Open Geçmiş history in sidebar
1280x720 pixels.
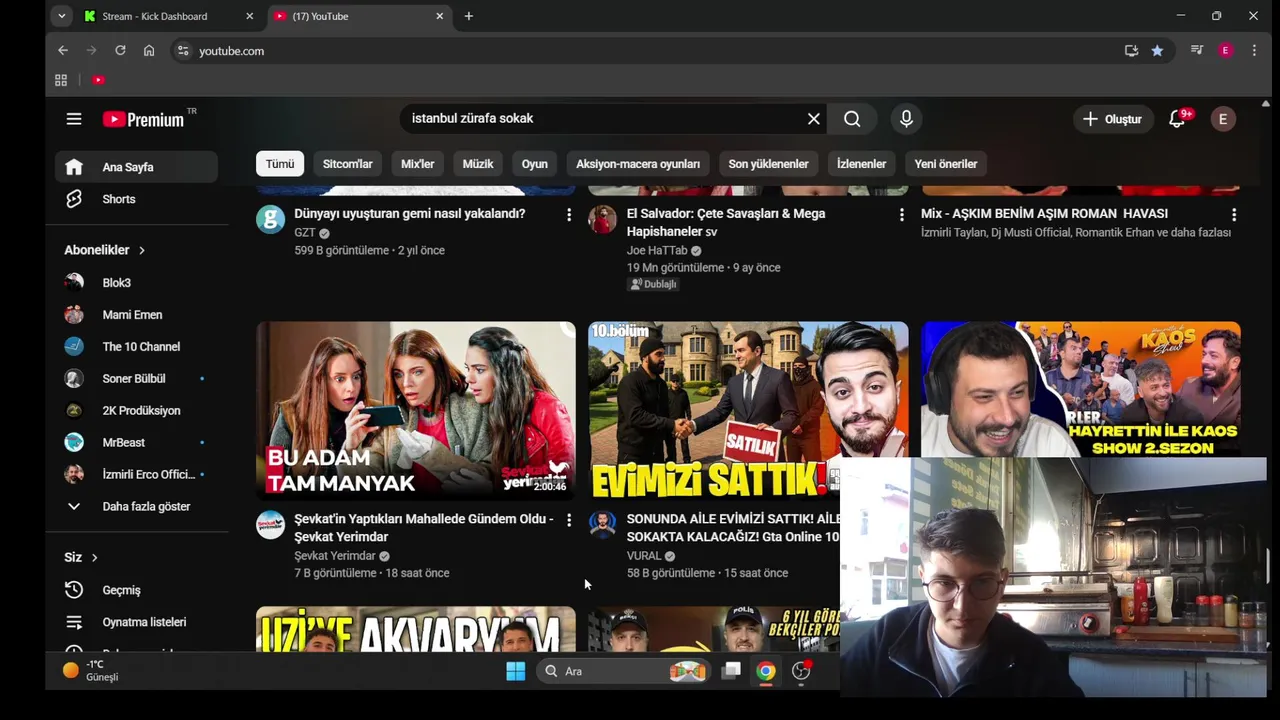[136, 590]
